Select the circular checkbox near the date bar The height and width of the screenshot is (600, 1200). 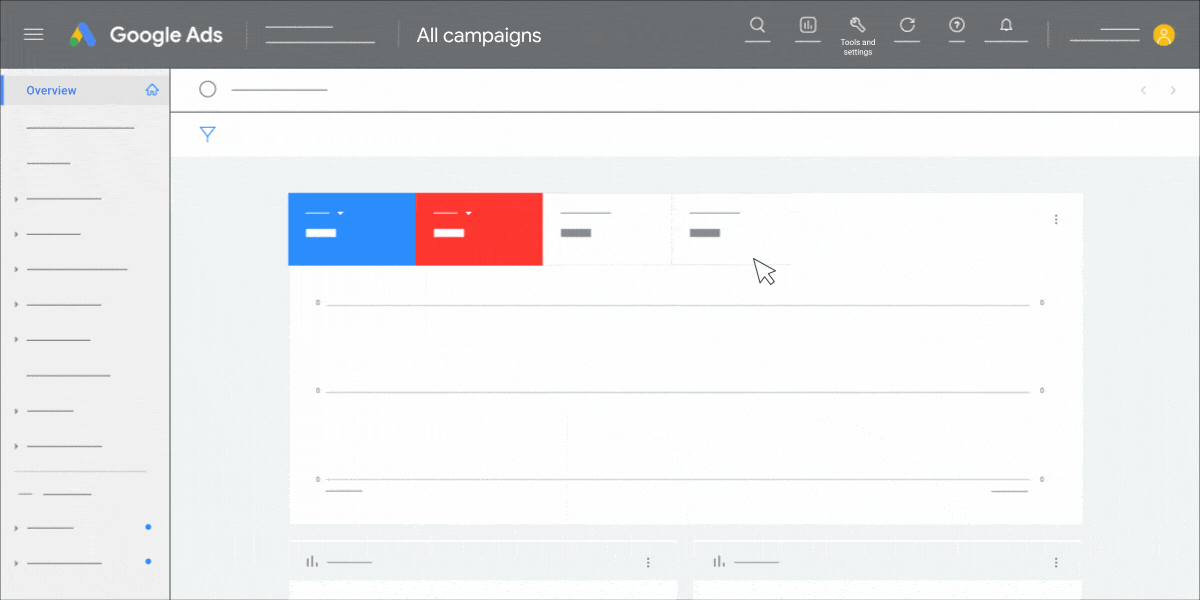coord(207,88)
